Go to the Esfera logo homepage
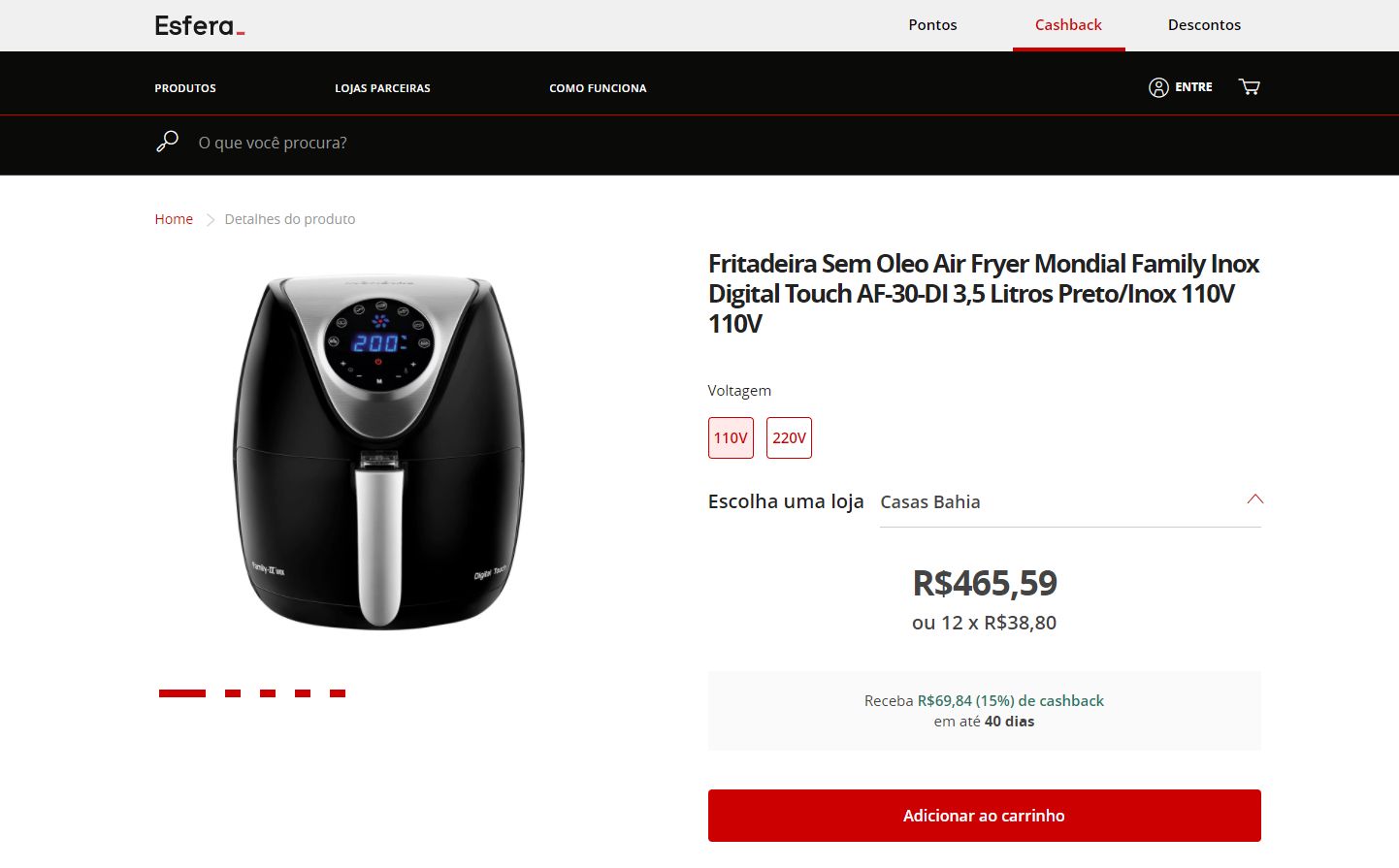Screen dimensions: 1399x868 pos(200,25)
